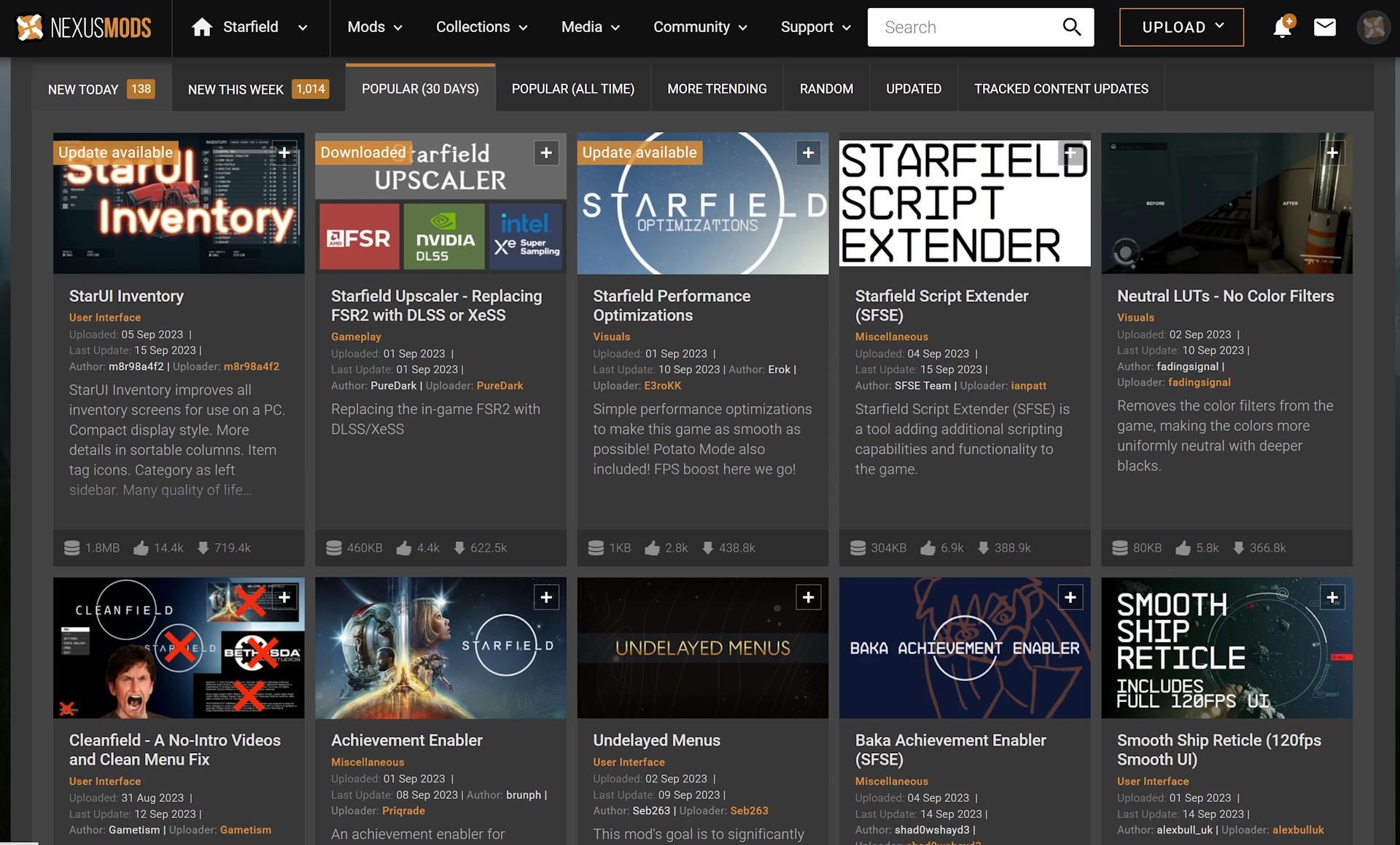The width and height of the screenshot is (1400, 845).
Task: Open Neutral LUTs - No Color Filters title
Action: pos(1226,296)
